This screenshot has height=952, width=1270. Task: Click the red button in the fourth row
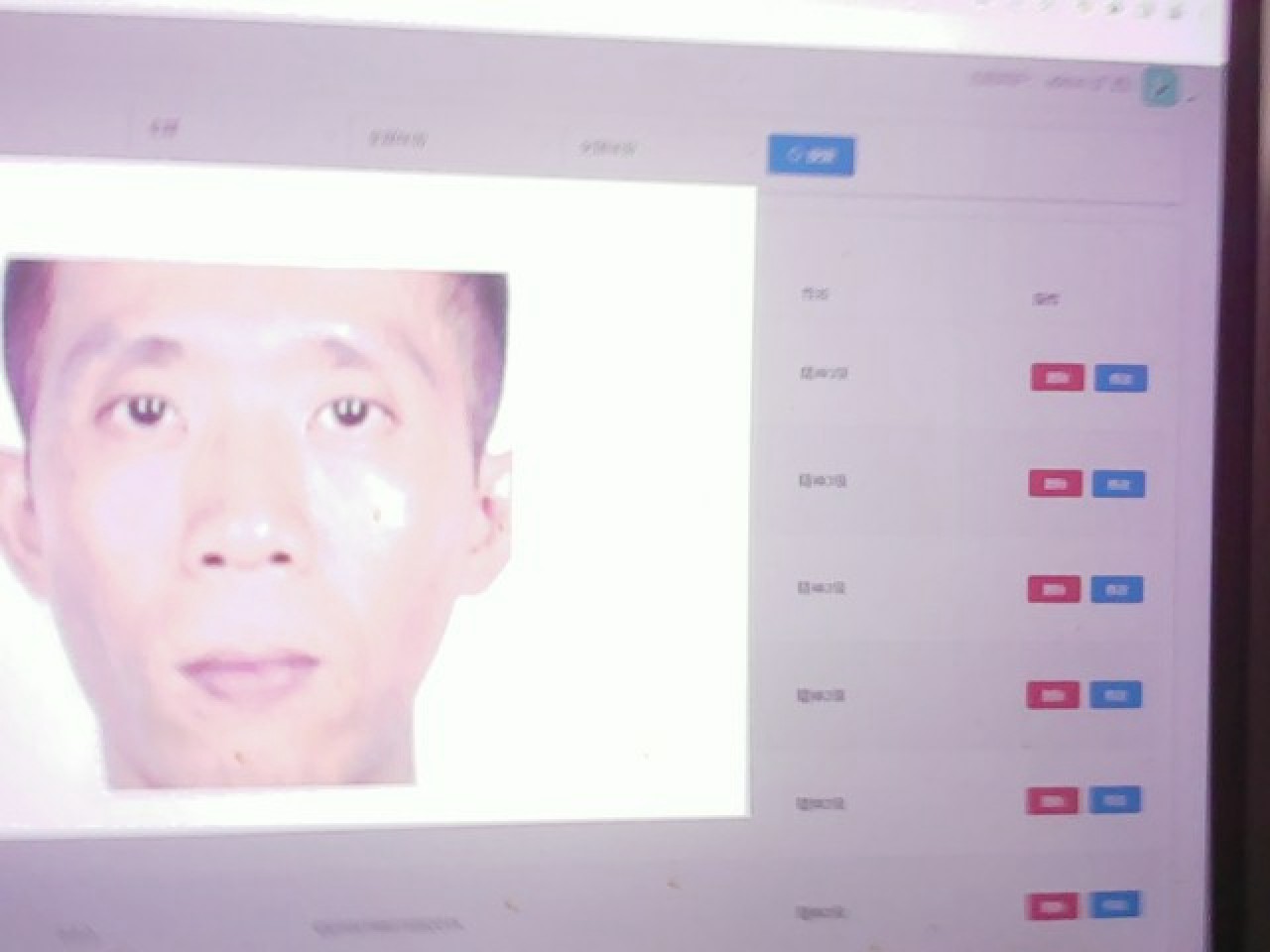tap(1053, 695)
